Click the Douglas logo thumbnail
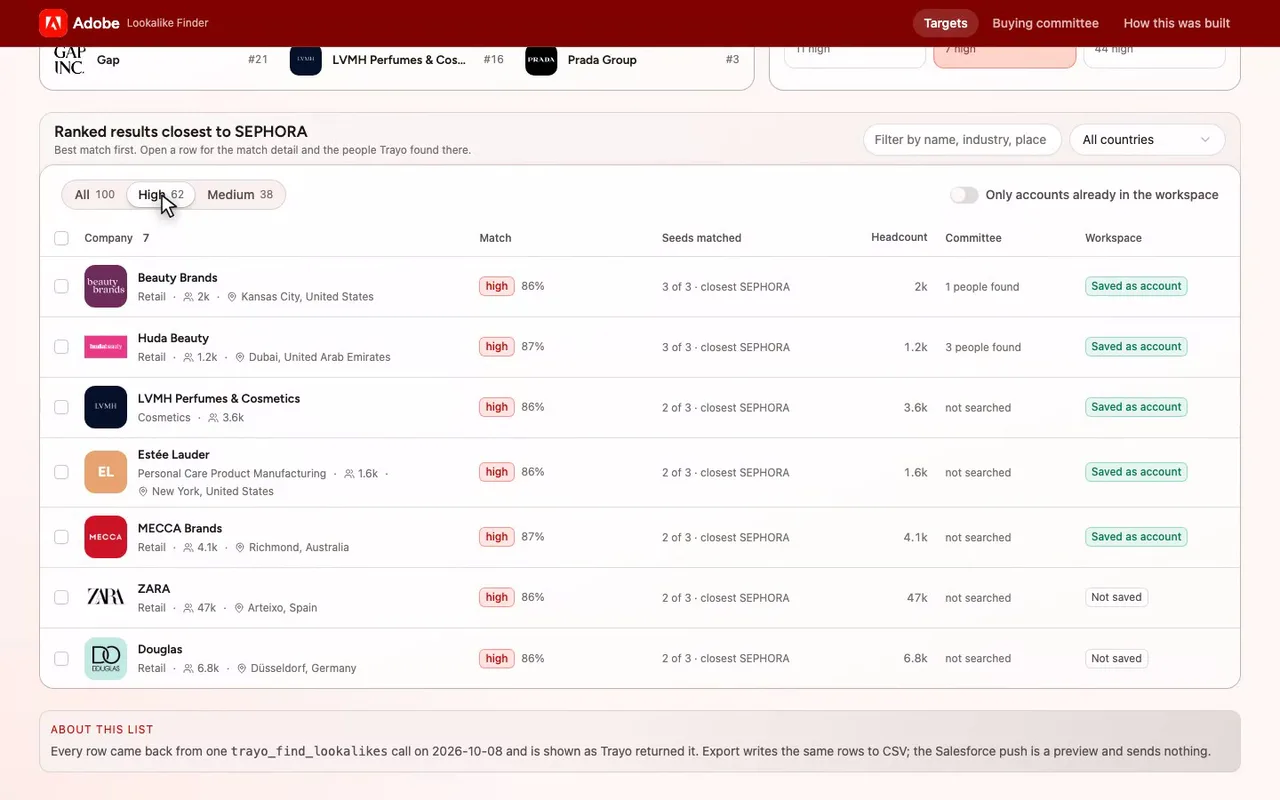Image resolution: width=1280 pixels, height=800 pixels. coord(105,658)
